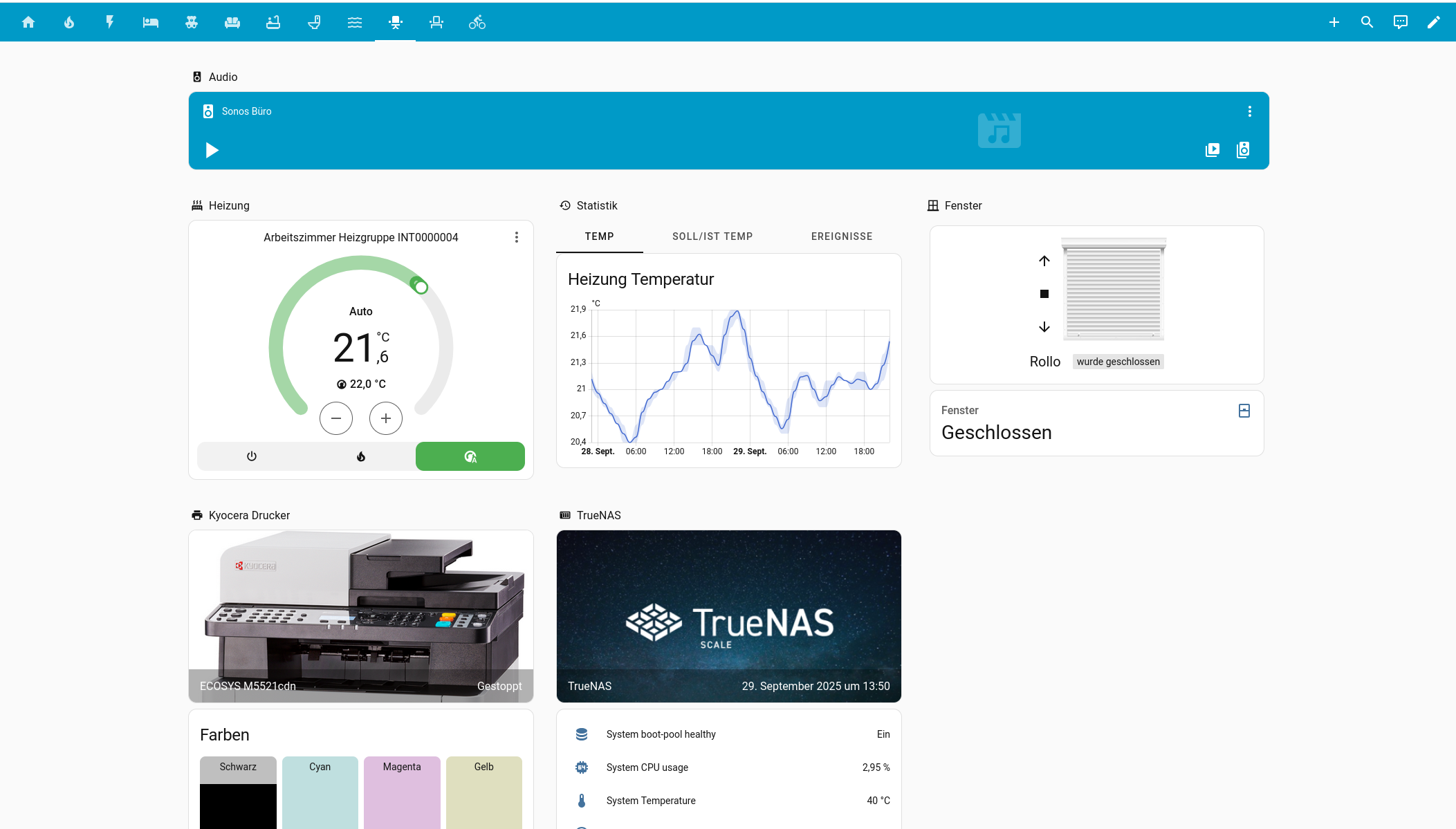
Task: Move the Rollo shutter up
Action: [x=1044, y=261]
